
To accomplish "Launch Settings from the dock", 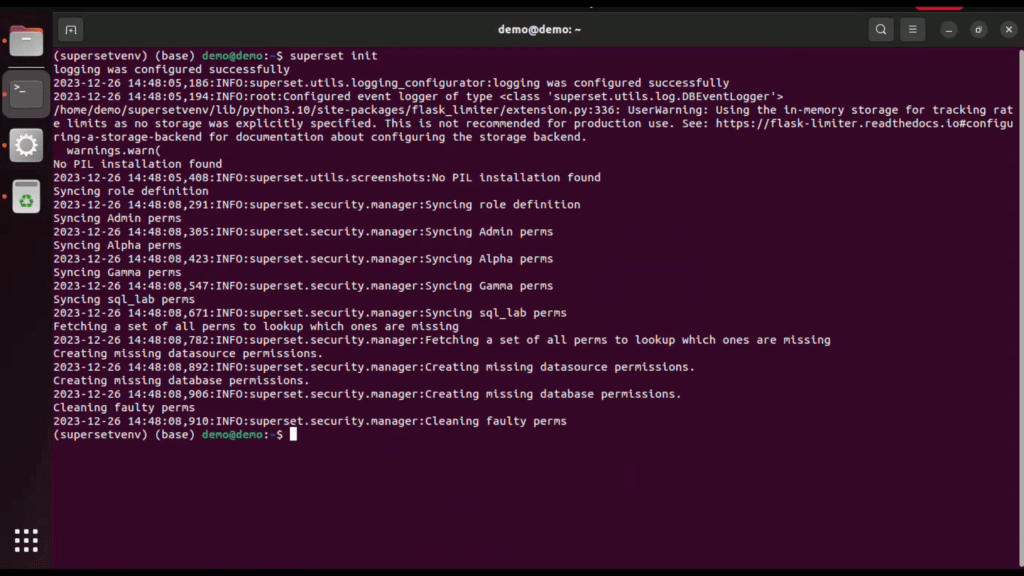I will tap(26, 145).
